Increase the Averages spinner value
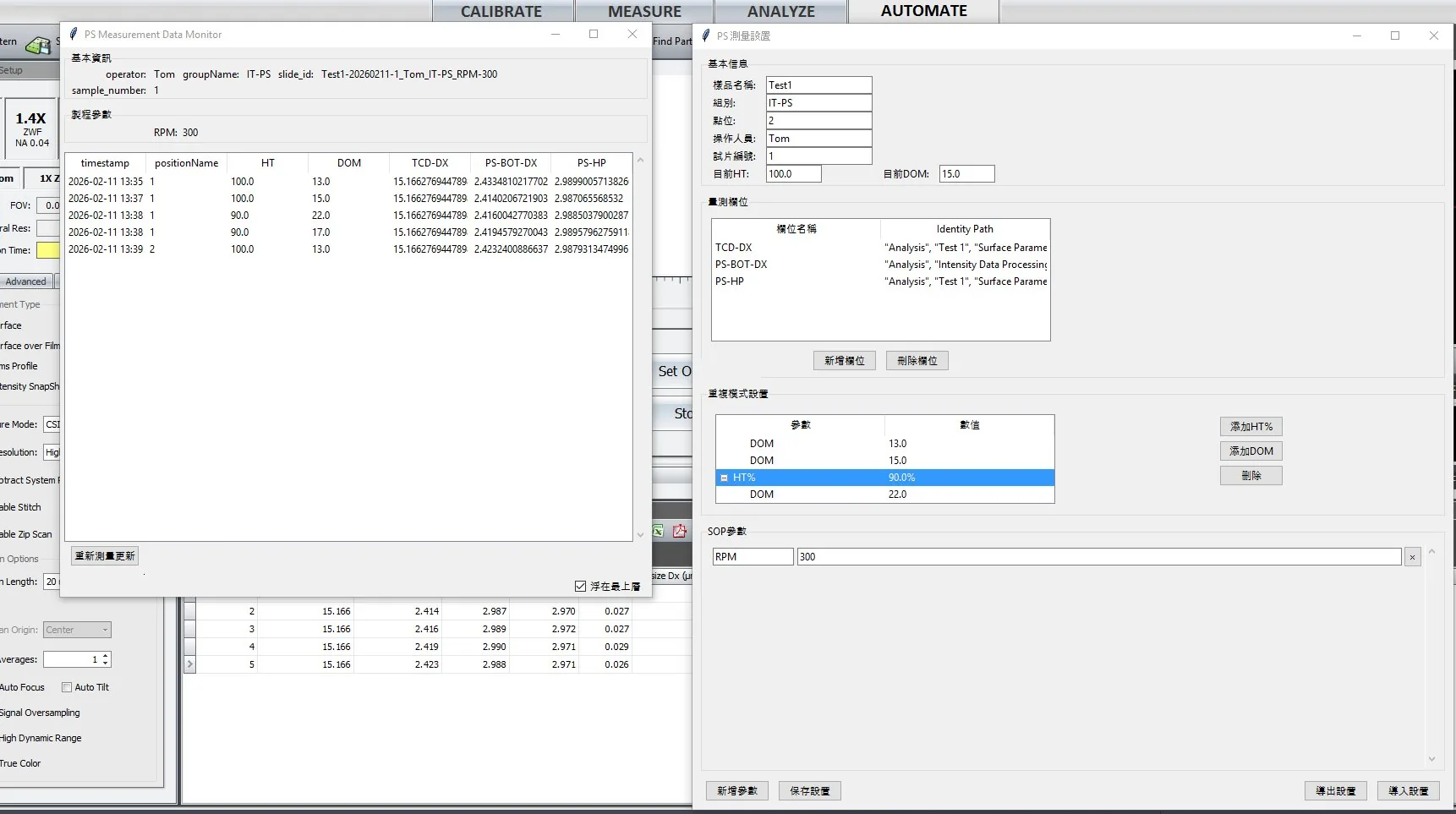The width and height of the screenshot is (1456, 814). [106, 656]
